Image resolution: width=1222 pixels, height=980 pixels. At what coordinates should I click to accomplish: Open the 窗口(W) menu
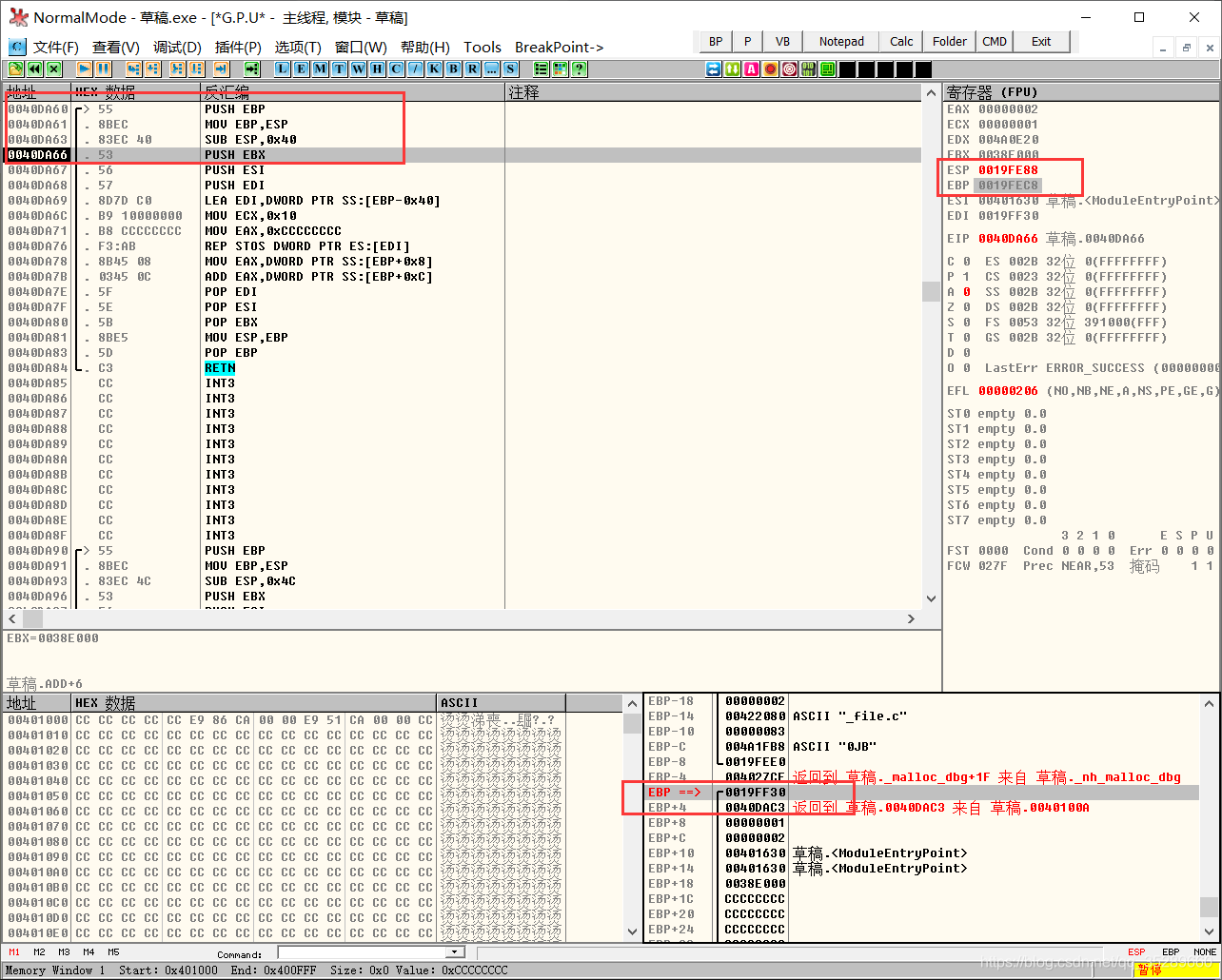point(361,47)
